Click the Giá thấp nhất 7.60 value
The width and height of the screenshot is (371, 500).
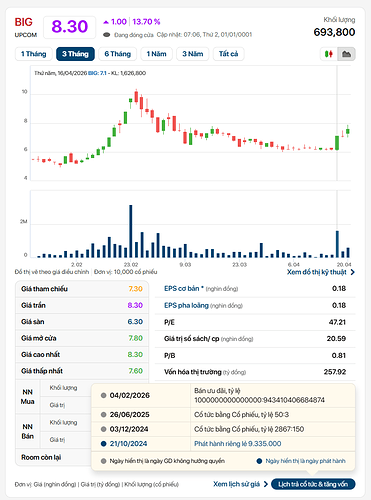tap(136, 371)
